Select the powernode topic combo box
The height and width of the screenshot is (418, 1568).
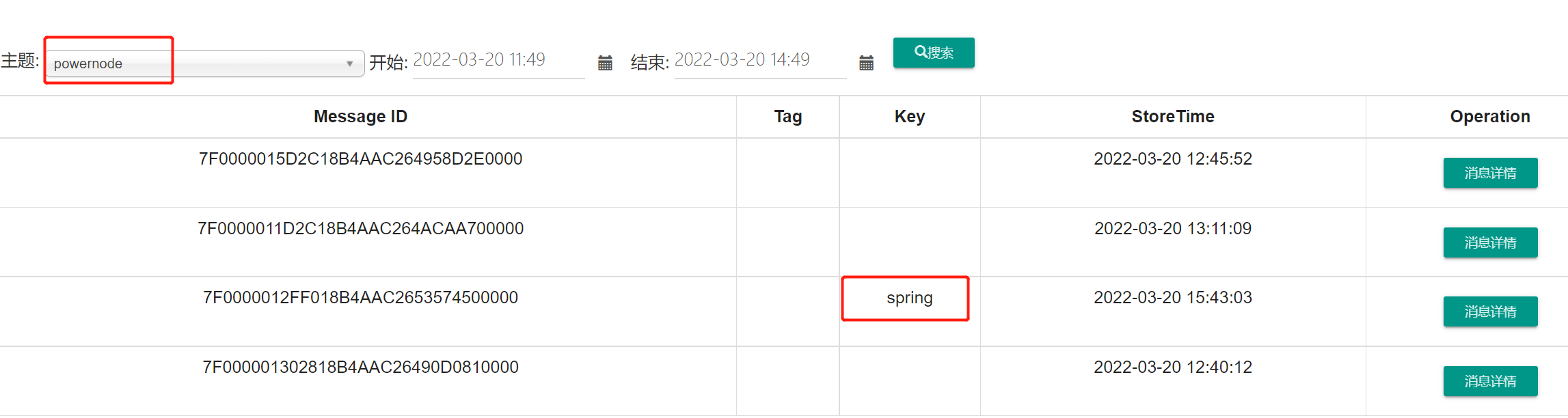point(198,64)
